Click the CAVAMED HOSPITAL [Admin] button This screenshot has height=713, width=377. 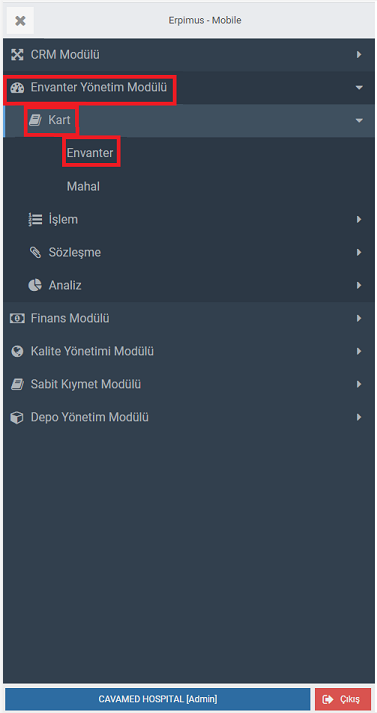[158, 699]
